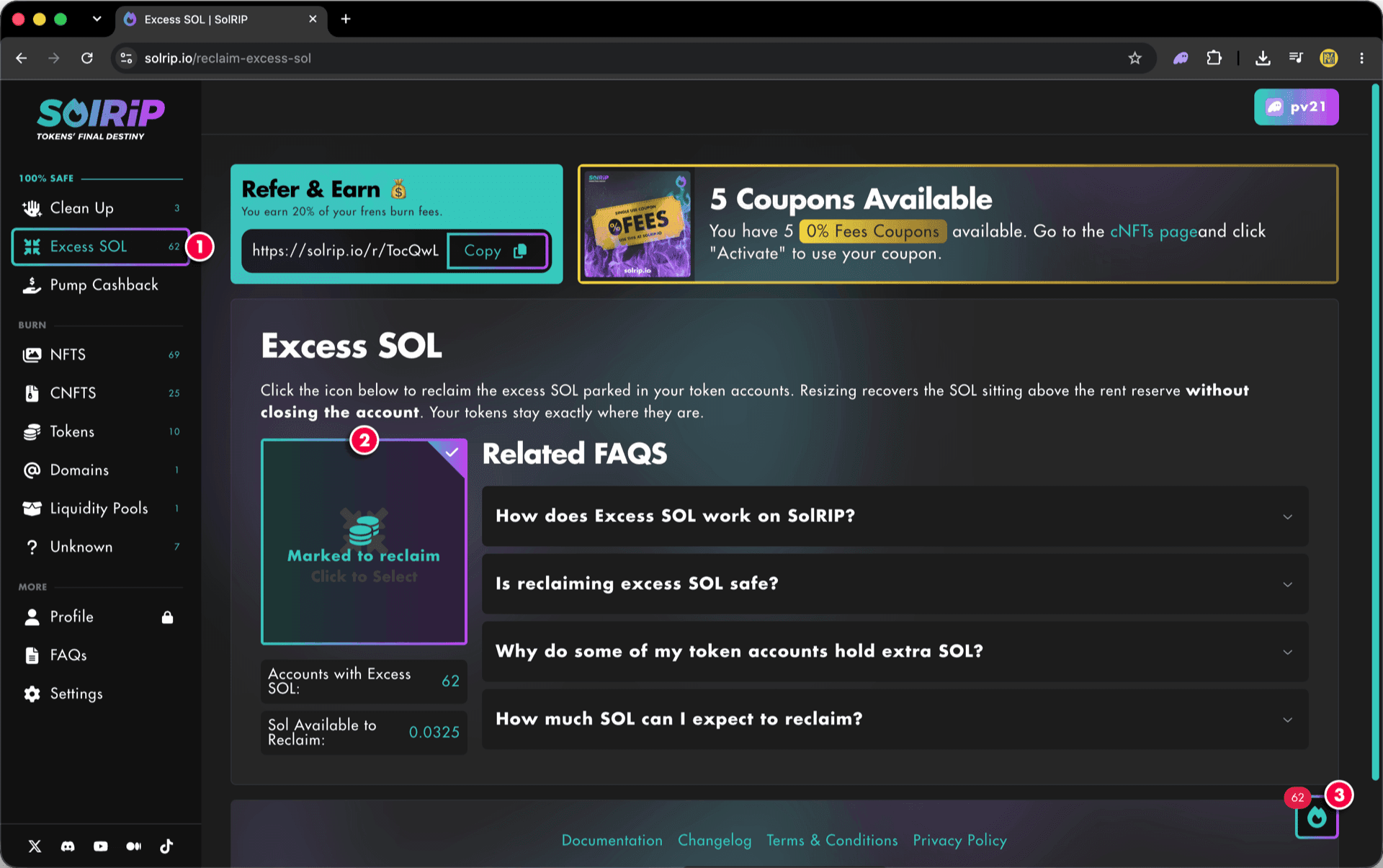Open the Changelog footer link

point(714,841)
